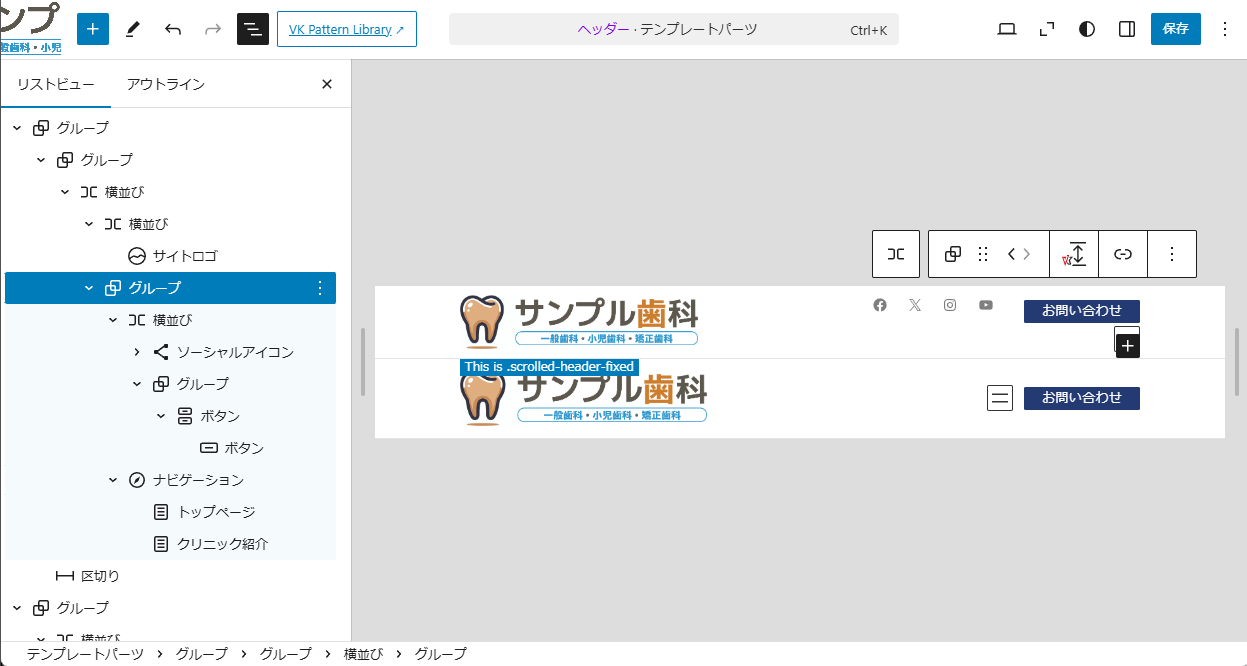The height and width of the screenshot is (666, 1247).
Task: Toggle fullscreen zoom-out view
Action: point(1047,29)
